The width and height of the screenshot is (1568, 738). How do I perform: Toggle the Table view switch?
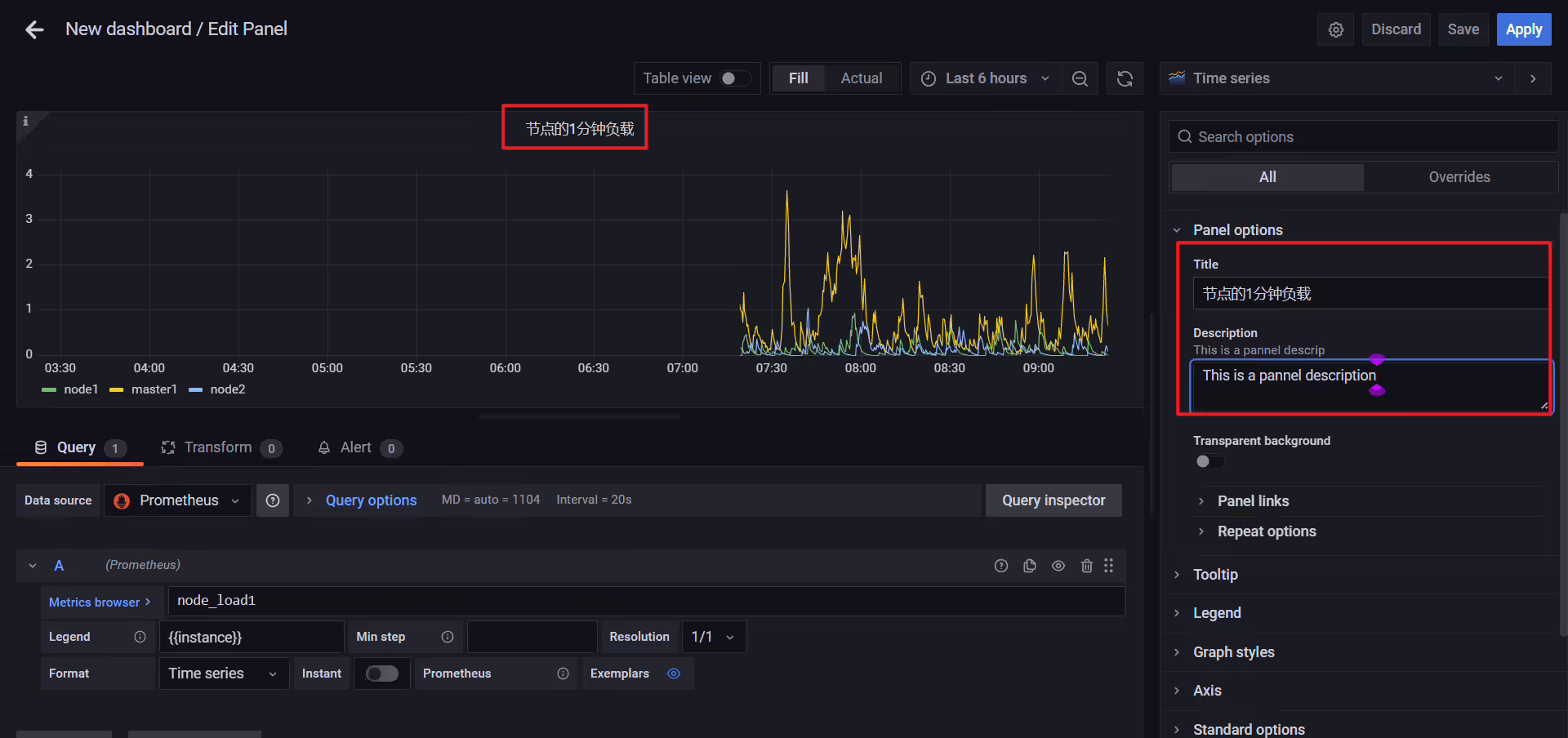(736, 78)
